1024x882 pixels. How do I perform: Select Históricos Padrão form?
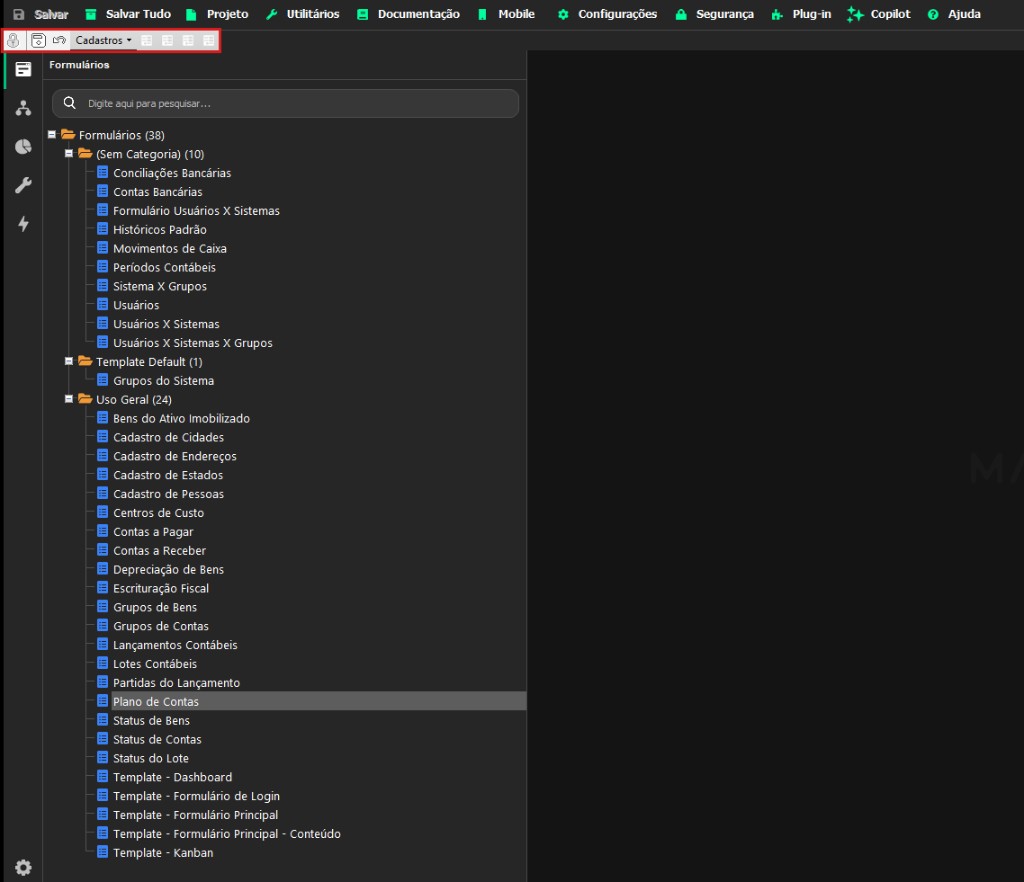[x=159, y=230]
